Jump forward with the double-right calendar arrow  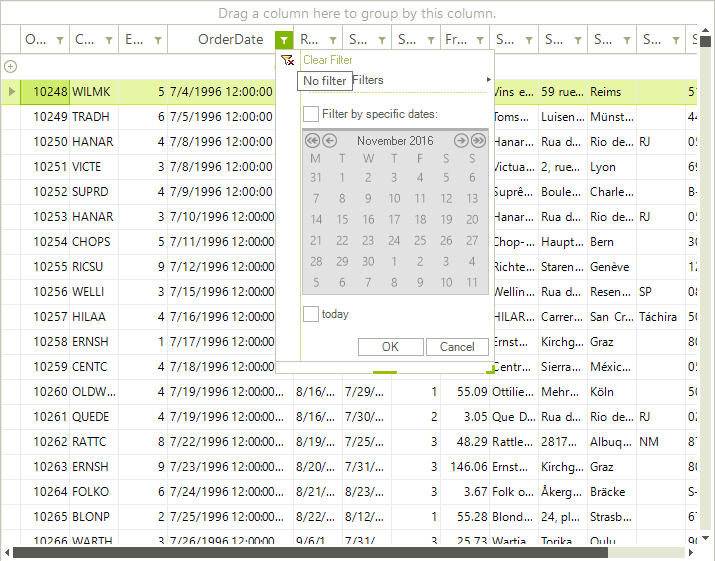point(478,141)
